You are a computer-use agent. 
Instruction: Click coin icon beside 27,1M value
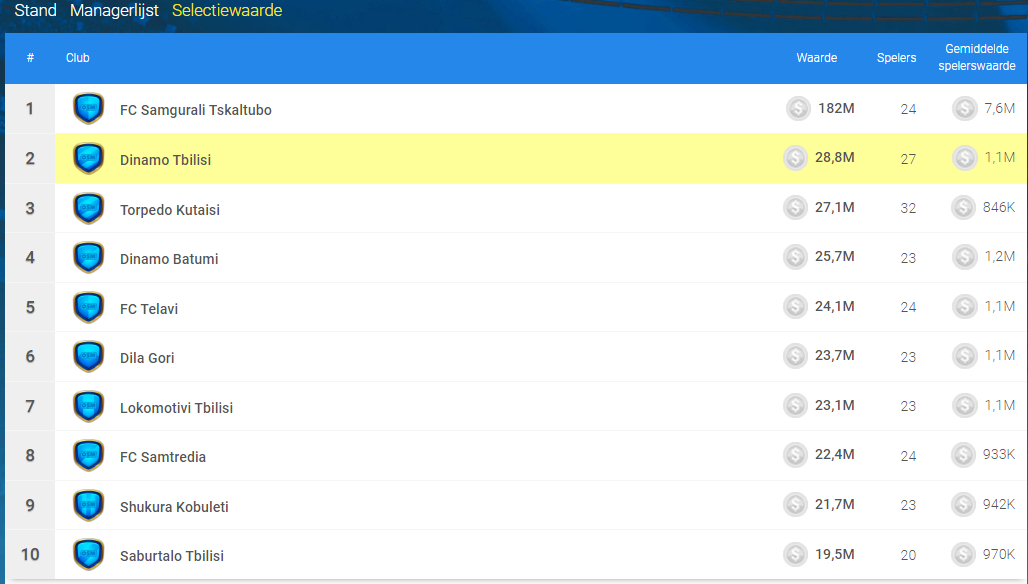795,207
